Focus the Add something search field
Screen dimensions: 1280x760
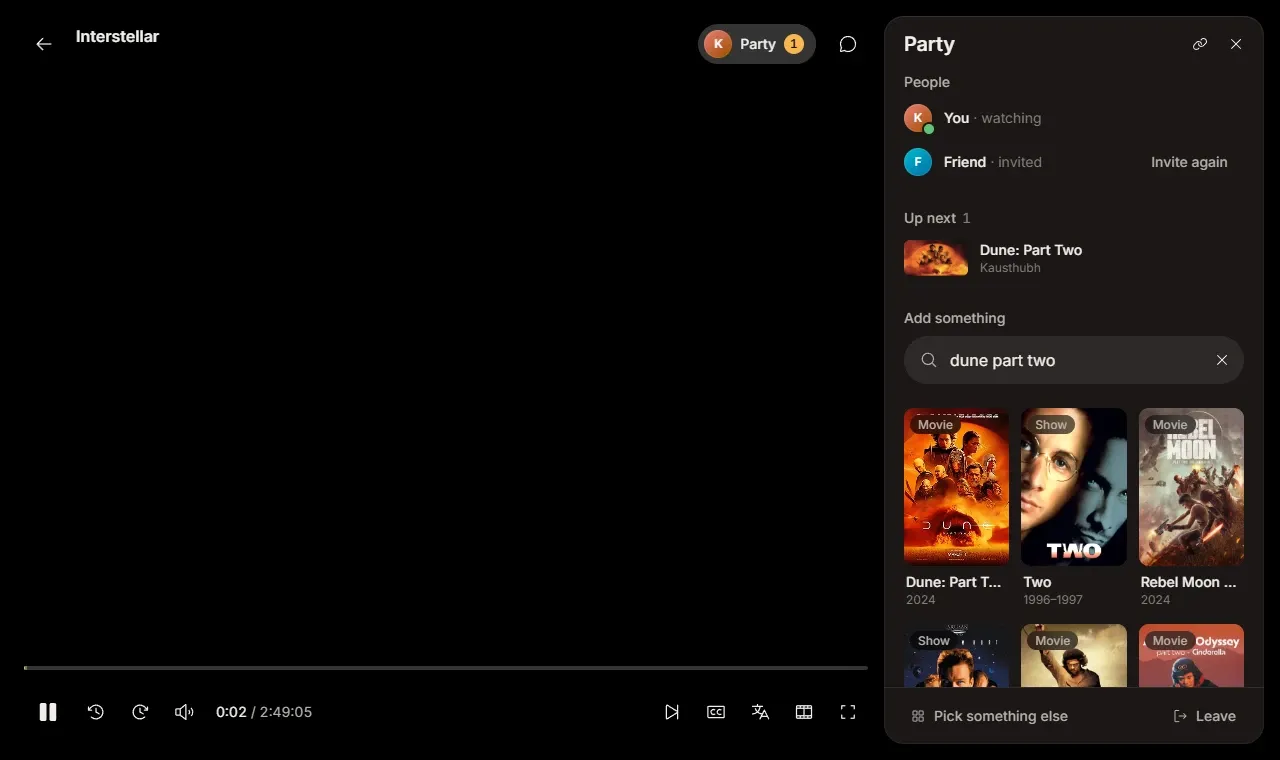(1074, 360)
